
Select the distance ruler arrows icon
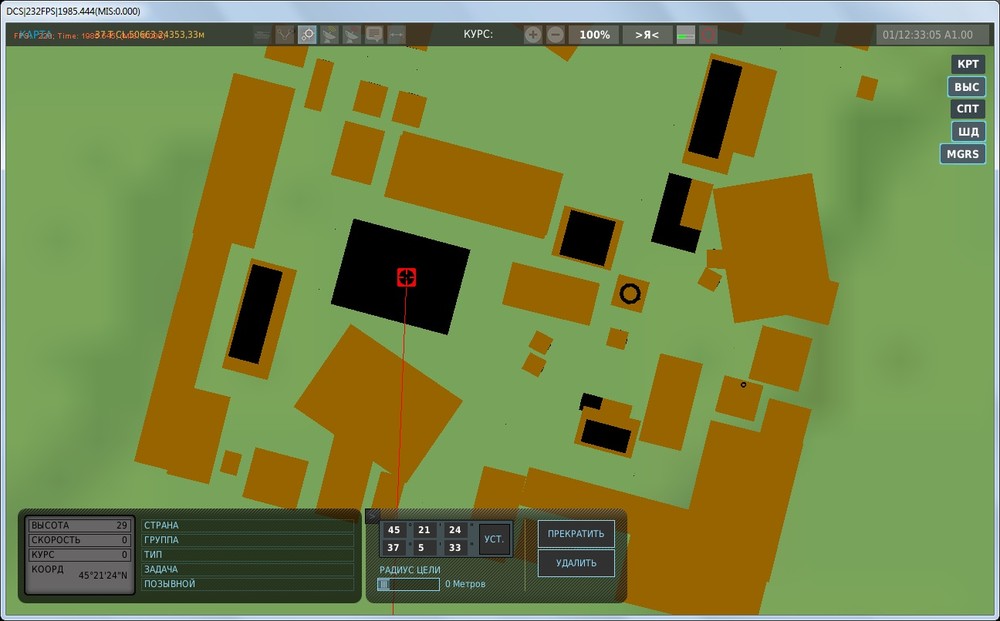pos(396,34)
